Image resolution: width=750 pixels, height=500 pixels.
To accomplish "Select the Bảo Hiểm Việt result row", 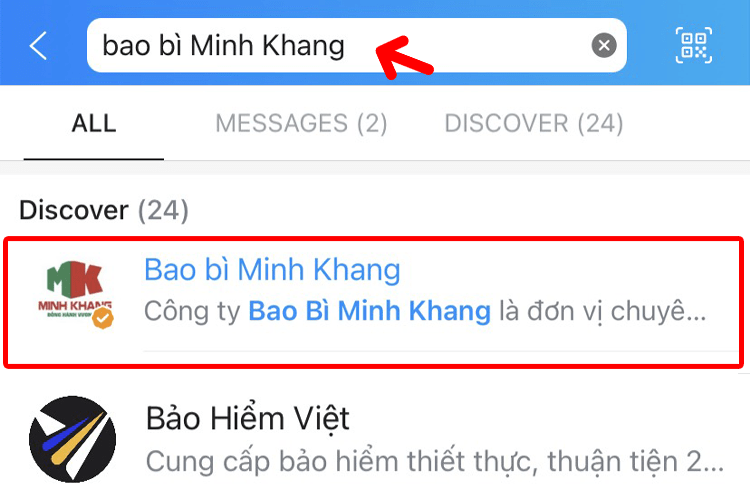I will pos(375,439).
